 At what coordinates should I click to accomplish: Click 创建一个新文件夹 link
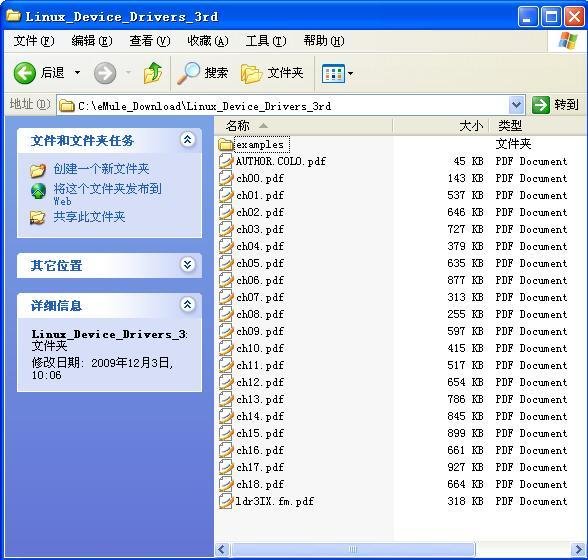coord(101,168)
